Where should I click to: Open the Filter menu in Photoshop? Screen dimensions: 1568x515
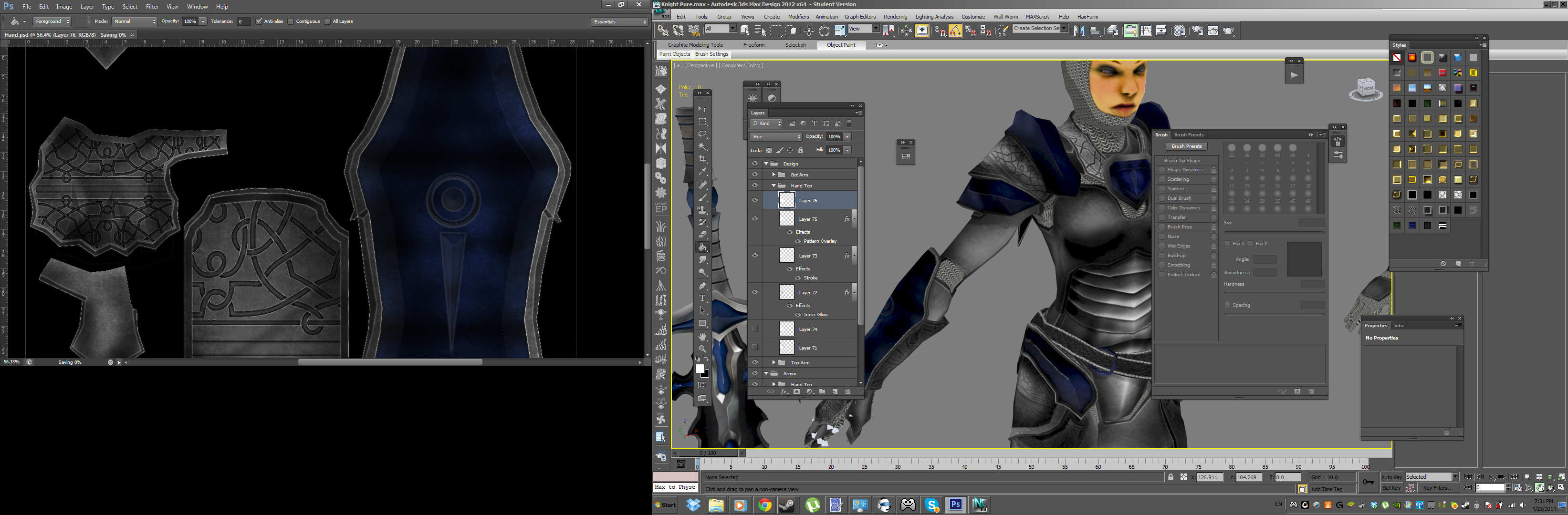[x=152, y=7]
